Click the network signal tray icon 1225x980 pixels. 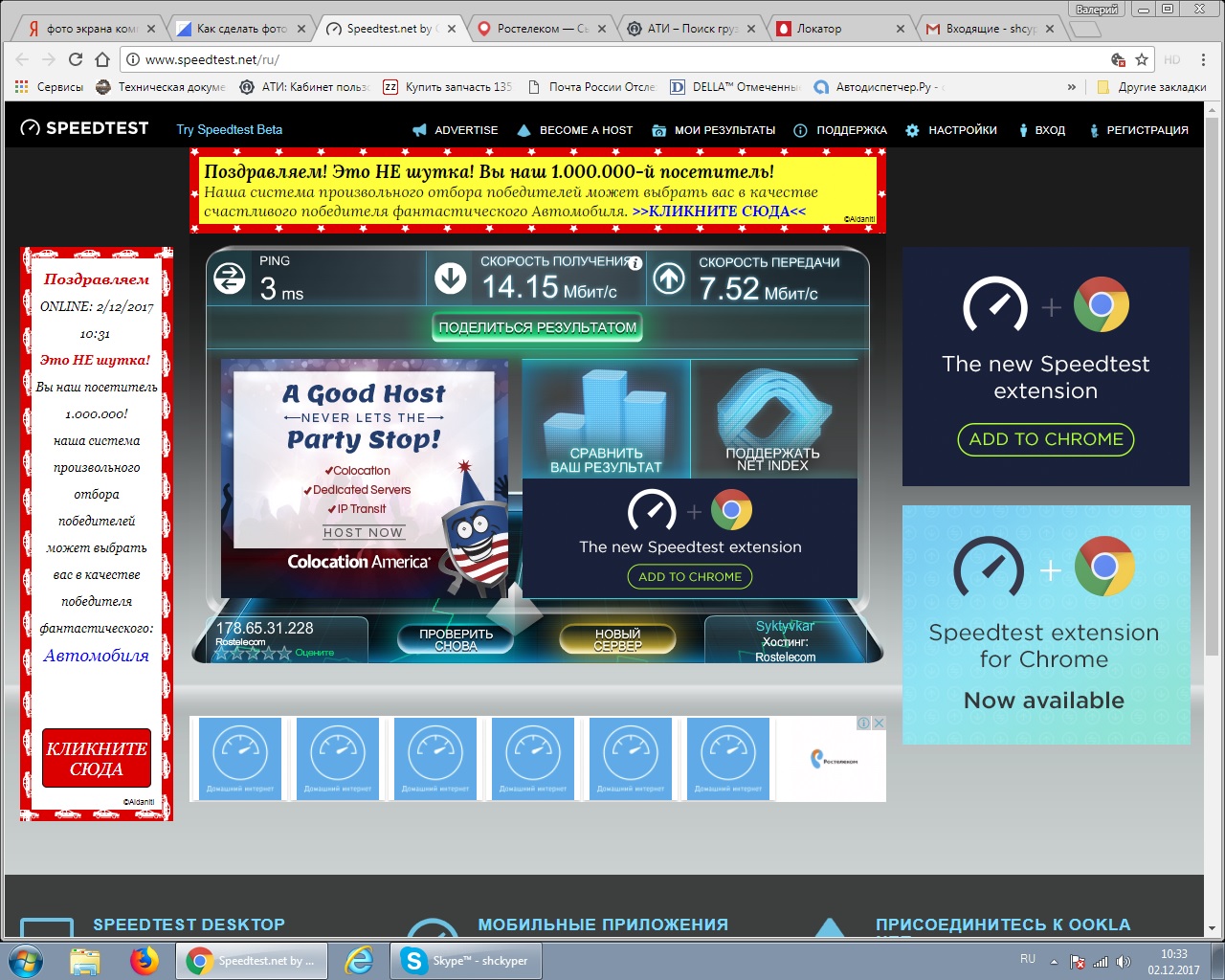point(1101,962)
